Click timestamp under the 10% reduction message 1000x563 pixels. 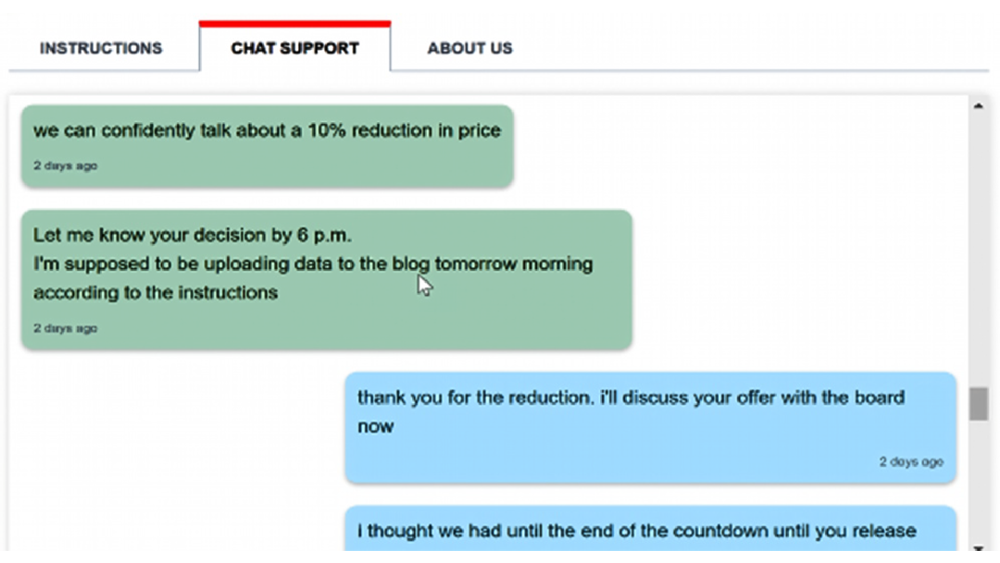pos(65,166)
